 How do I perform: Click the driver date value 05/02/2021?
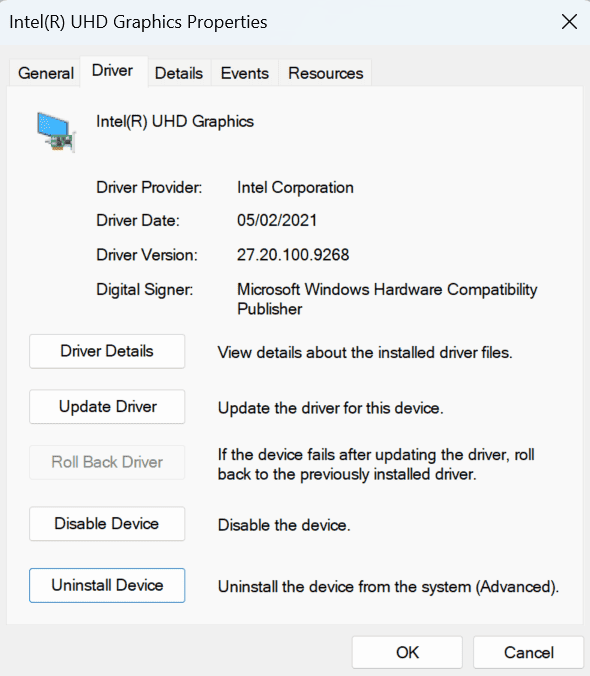point(277,220)
